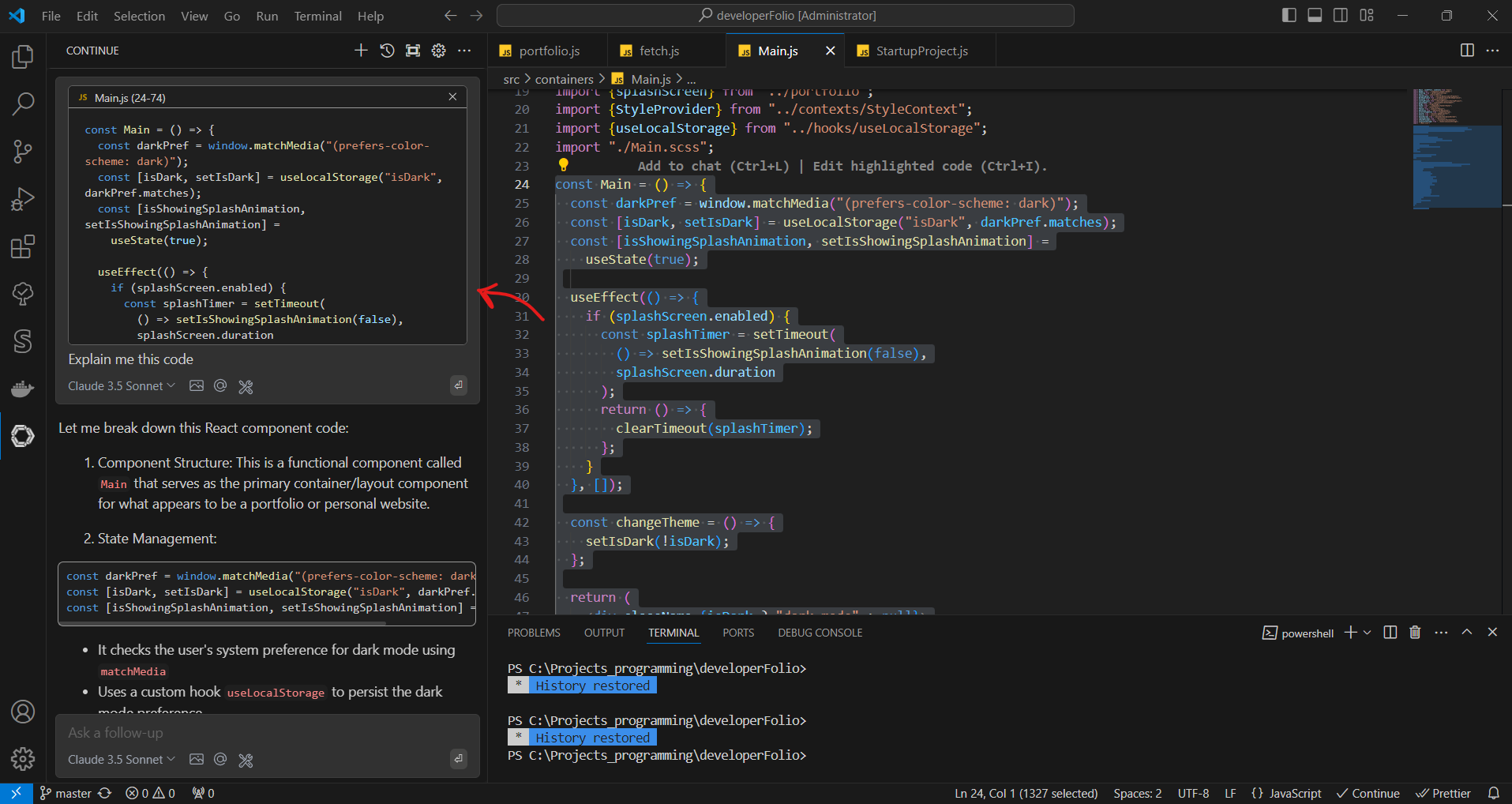Click the Main.js breadcrumb segment
Image resolution: width=1512 pixels, height=804 pixels.
click(651, 79)
